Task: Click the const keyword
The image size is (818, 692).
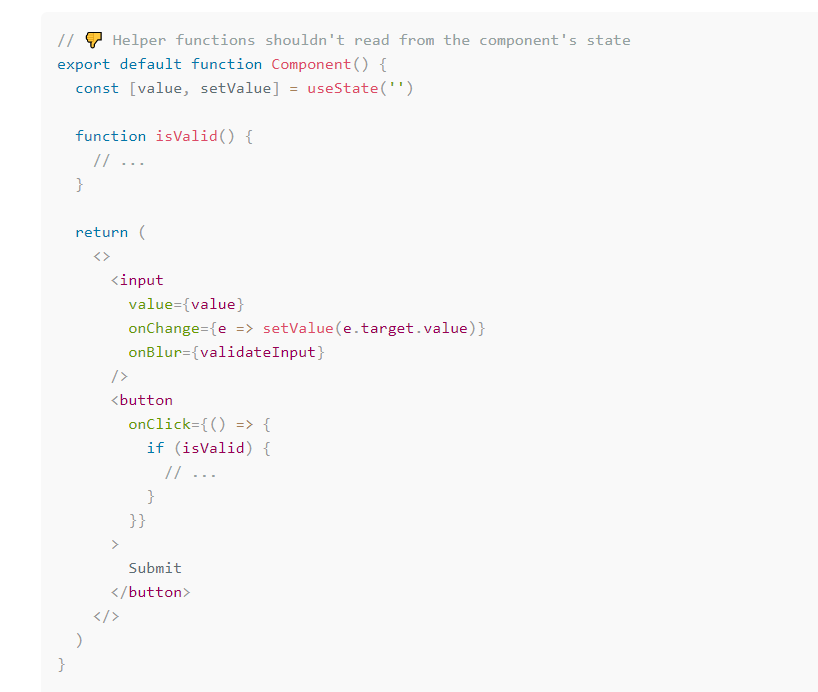Action: click(x=97, y=88)
